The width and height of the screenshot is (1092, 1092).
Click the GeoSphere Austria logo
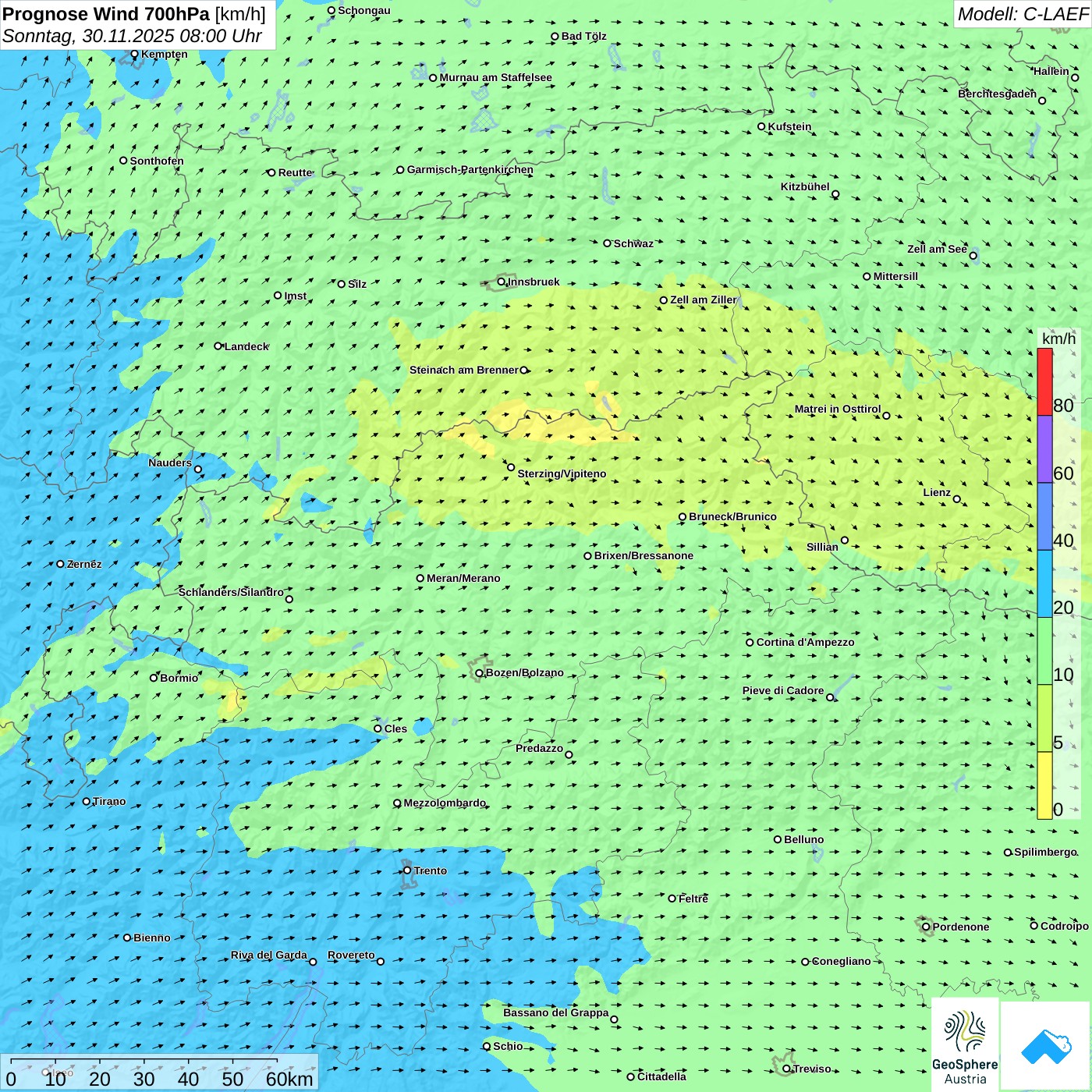(965, 1044)
